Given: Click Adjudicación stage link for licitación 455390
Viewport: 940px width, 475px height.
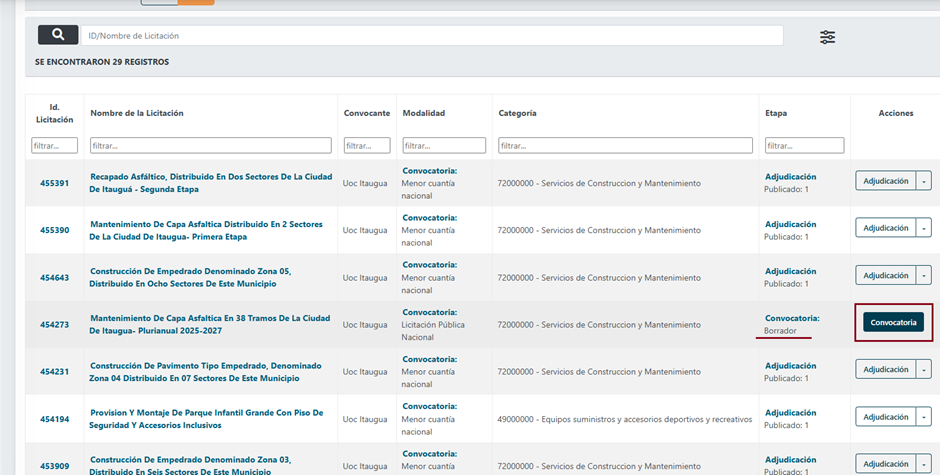Looking at the screenshot, I should tap(790, 224).
